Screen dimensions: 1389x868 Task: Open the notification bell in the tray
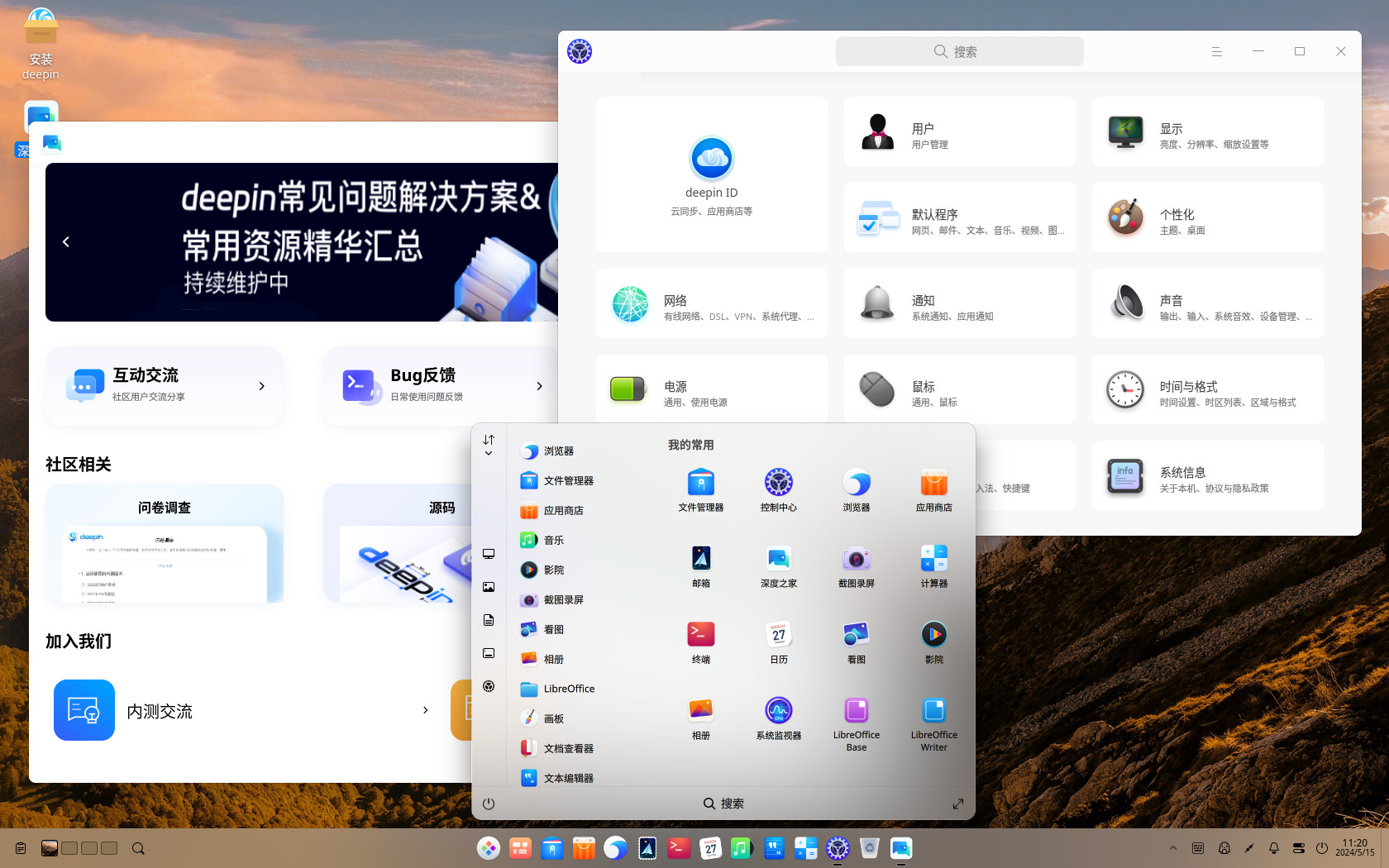tap(1274, 848)
